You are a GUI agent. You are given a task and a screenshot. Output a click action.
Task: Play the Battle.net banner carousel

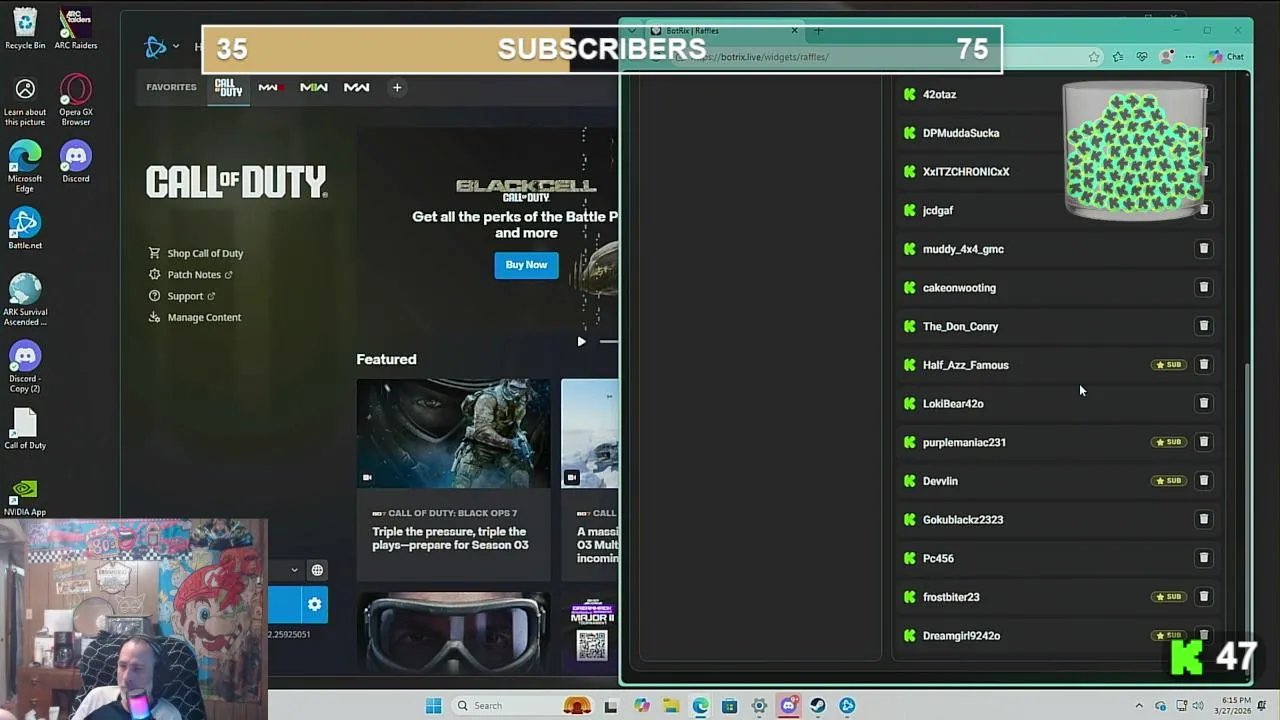click(581, 341)
